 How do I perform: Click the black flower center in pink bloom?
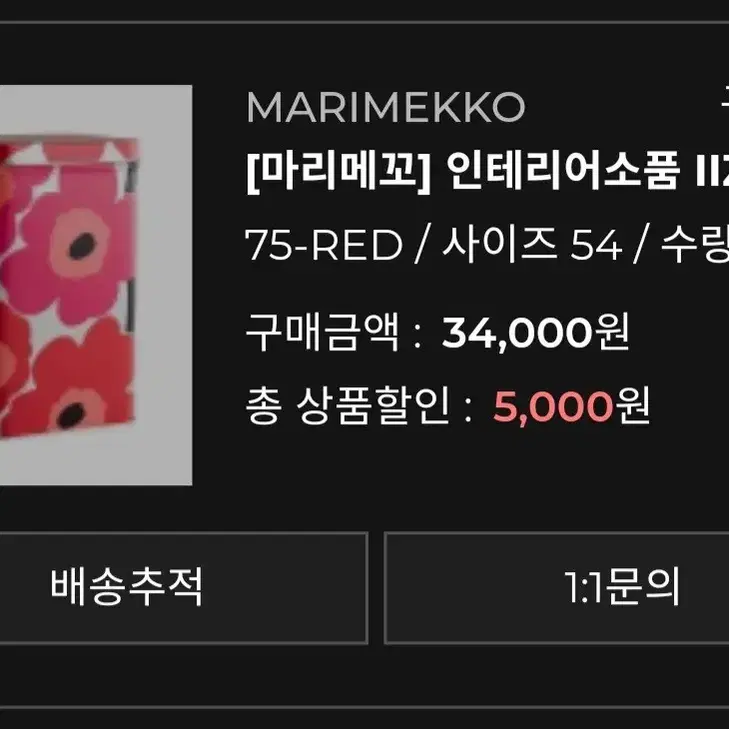coord(82,246)
